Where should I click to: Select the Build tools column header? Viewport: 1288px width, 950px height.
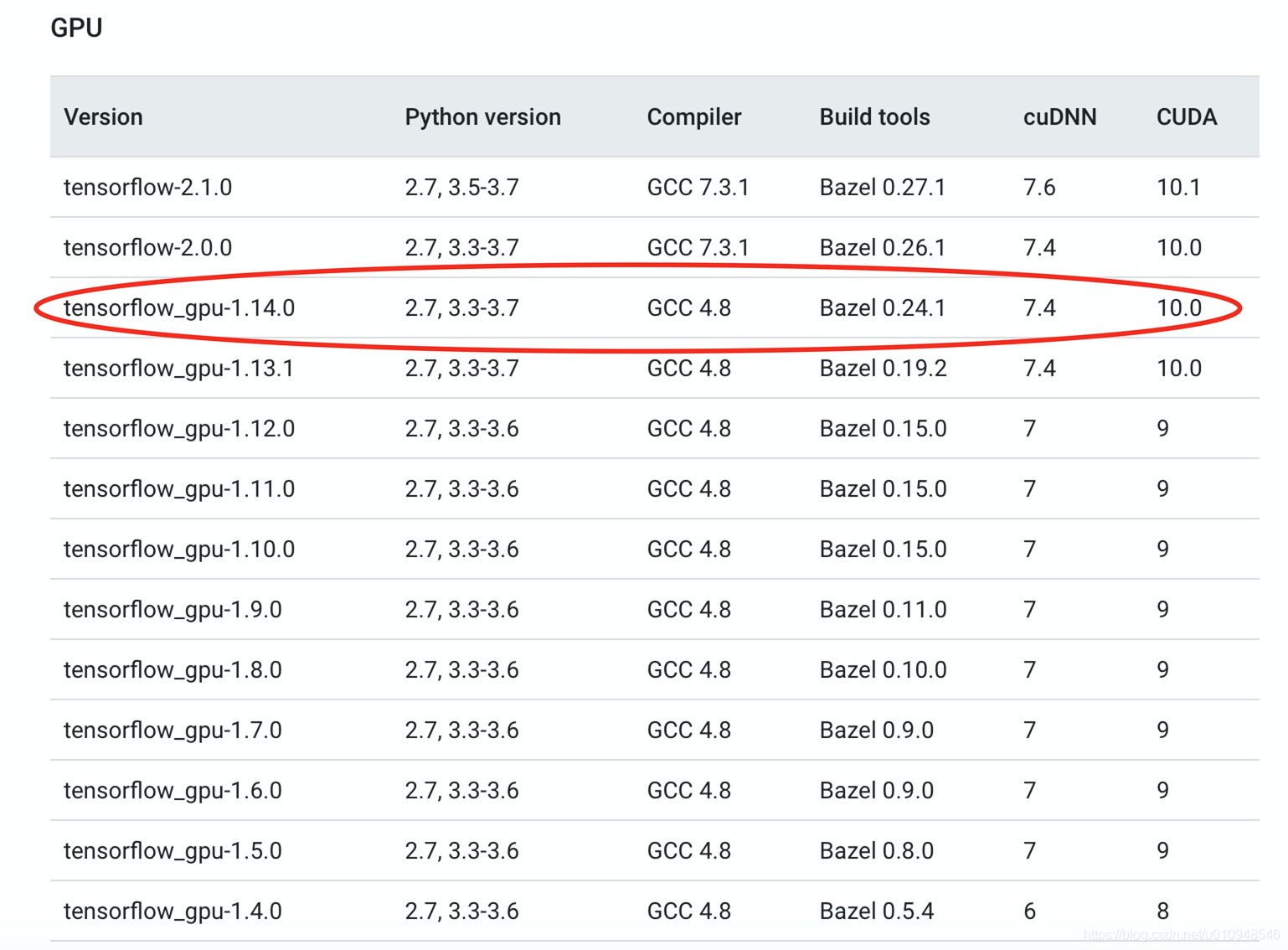(x=874, y=116)
